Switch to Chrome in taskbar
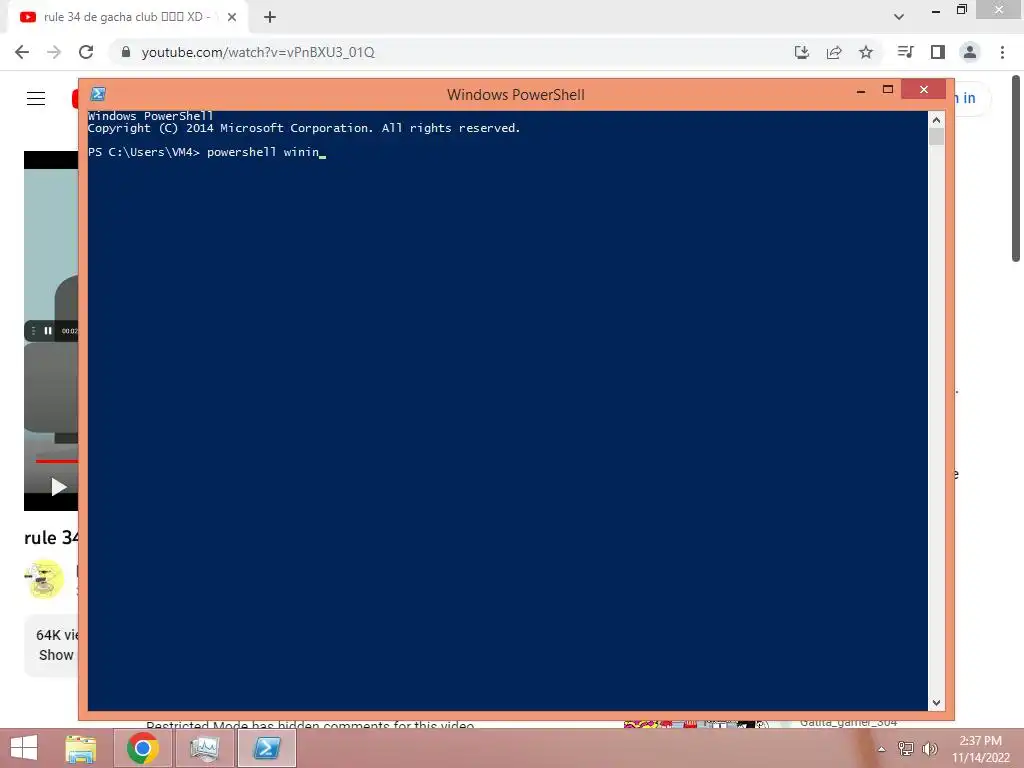 143,748
